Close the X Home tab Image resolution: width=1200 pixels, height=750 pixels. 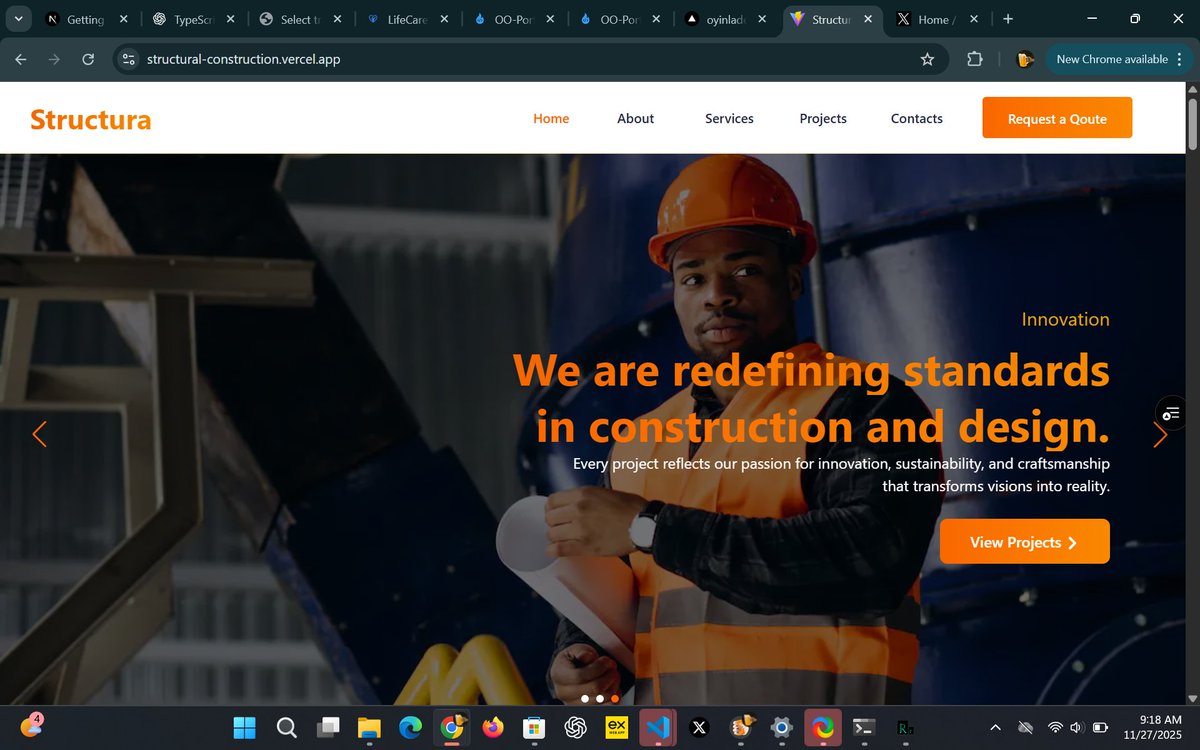974,19
